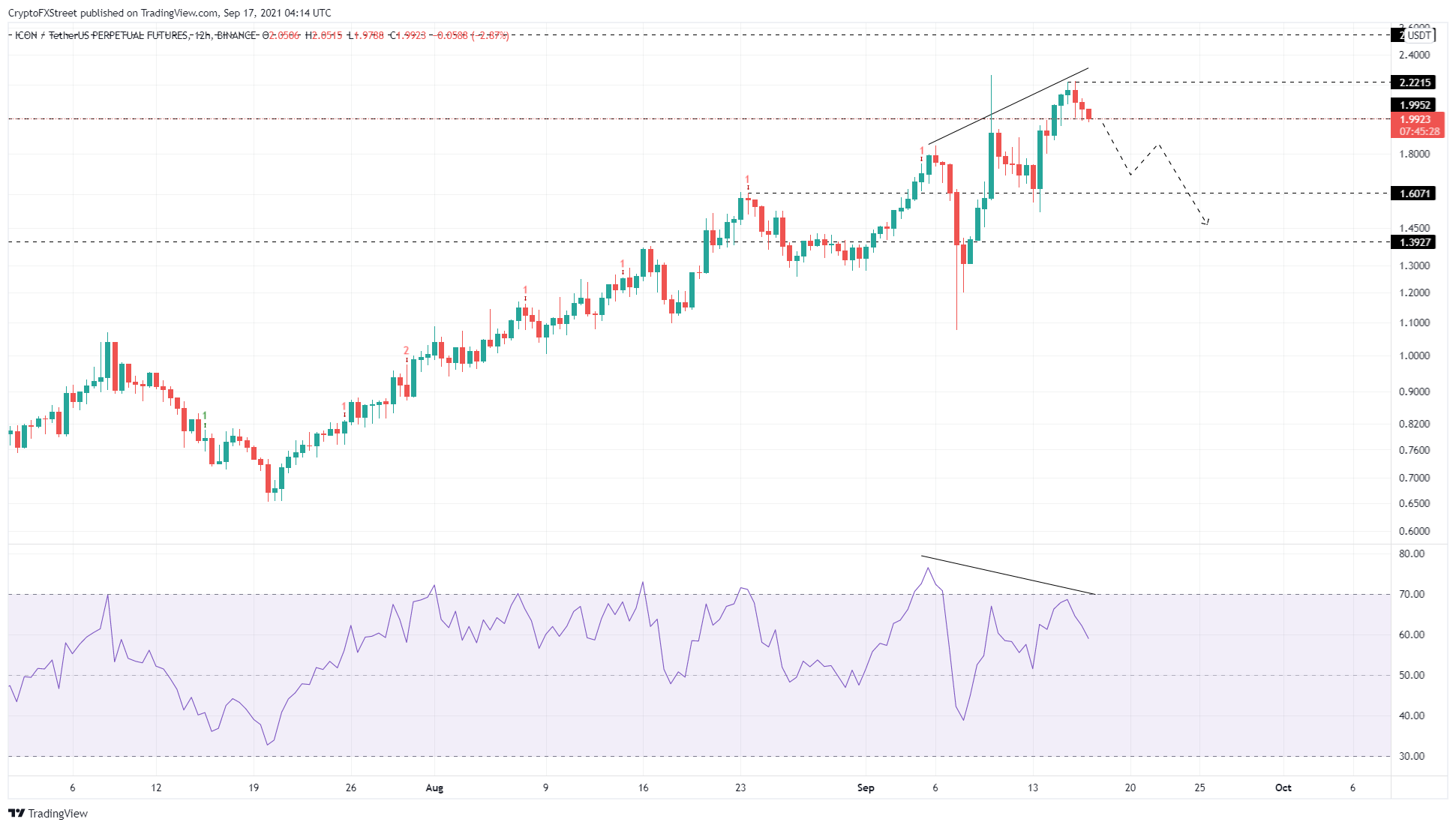
Task: Click the 26 date label on time axis
Action: click(351, 788)
